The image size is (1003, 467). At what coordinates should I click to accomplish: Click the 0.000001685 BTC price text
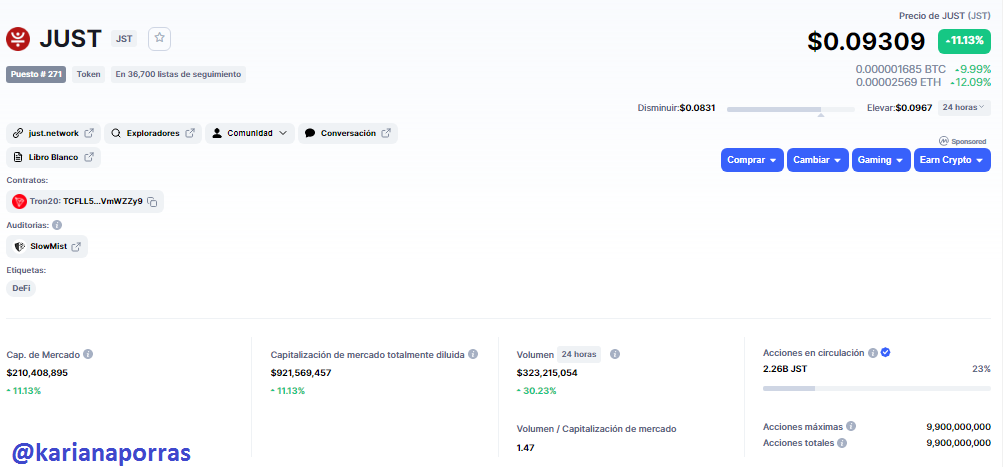pyautogui.click(x=901, y=69)
